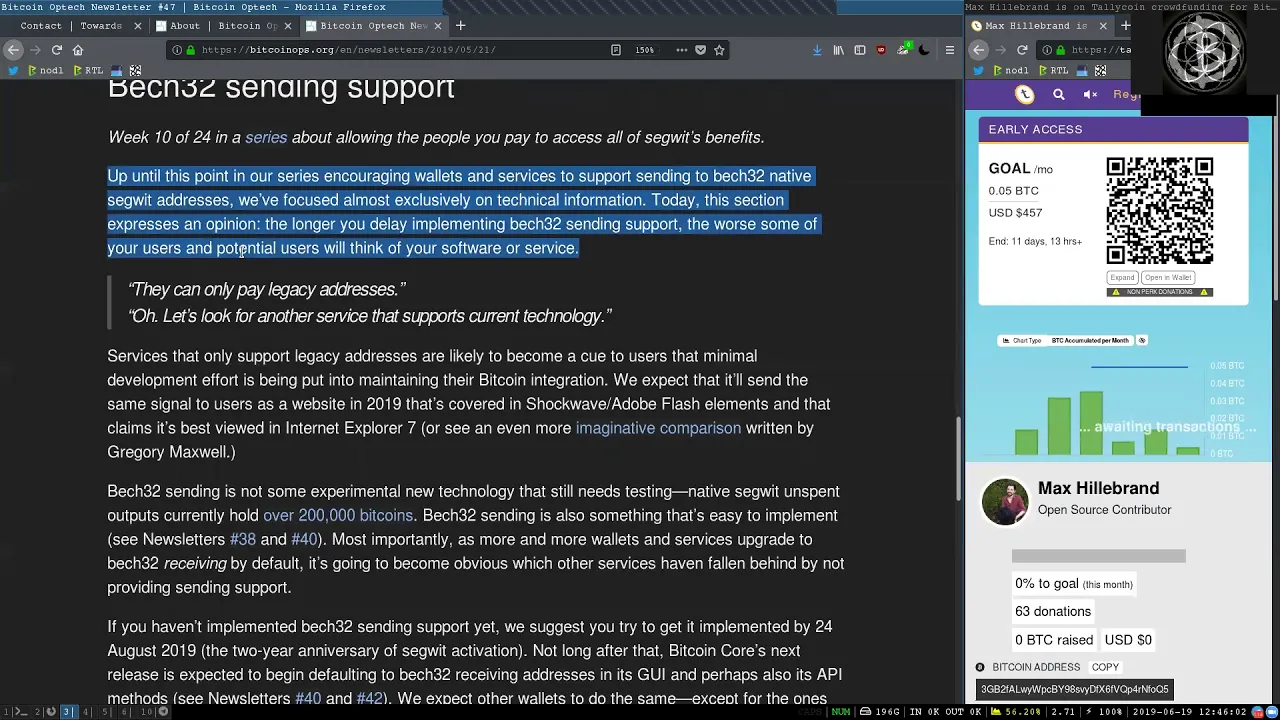Save page to Pocket
The height and width of the screenshot is (720, 1280).
[x=700, y=50]
